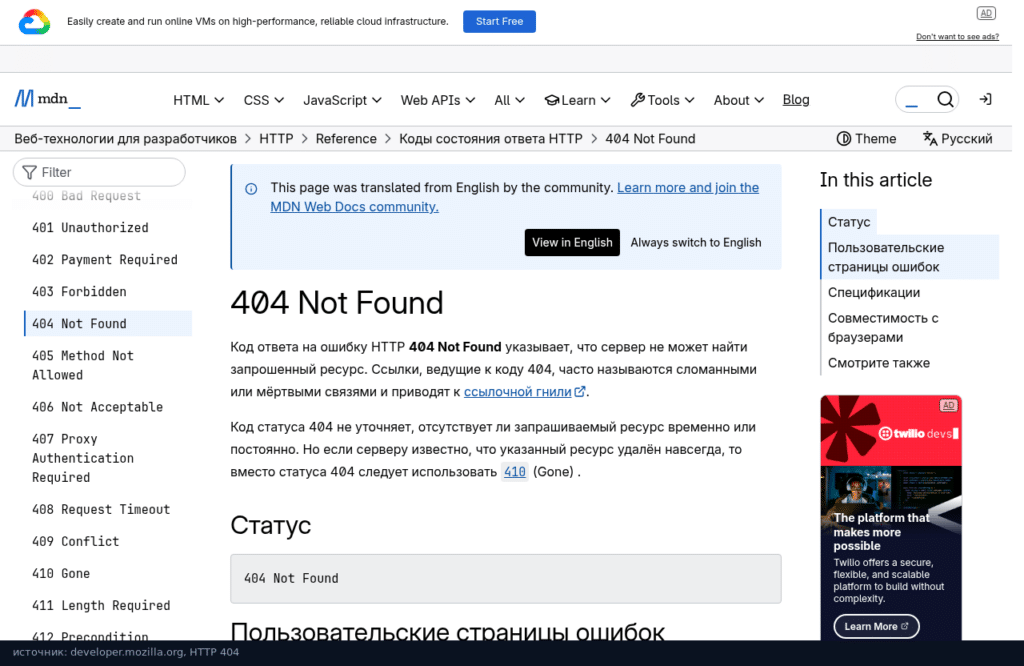
Task: Expand the JavaScript menu
Action: pos(342,100)
